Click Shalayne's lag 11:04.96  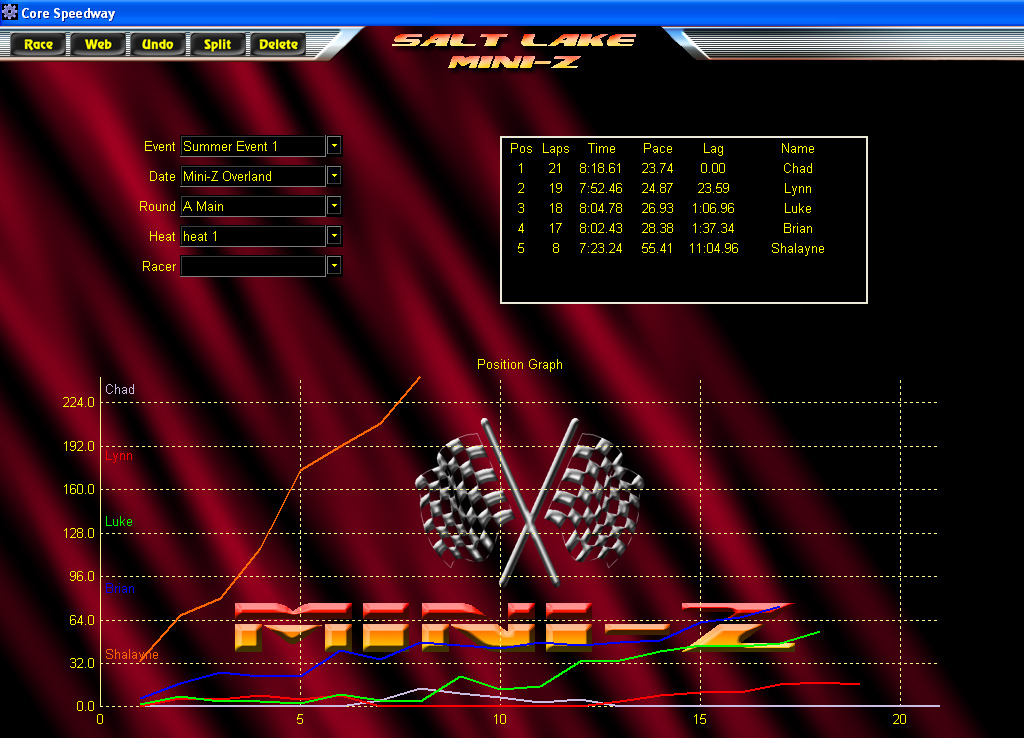[714, 249]
